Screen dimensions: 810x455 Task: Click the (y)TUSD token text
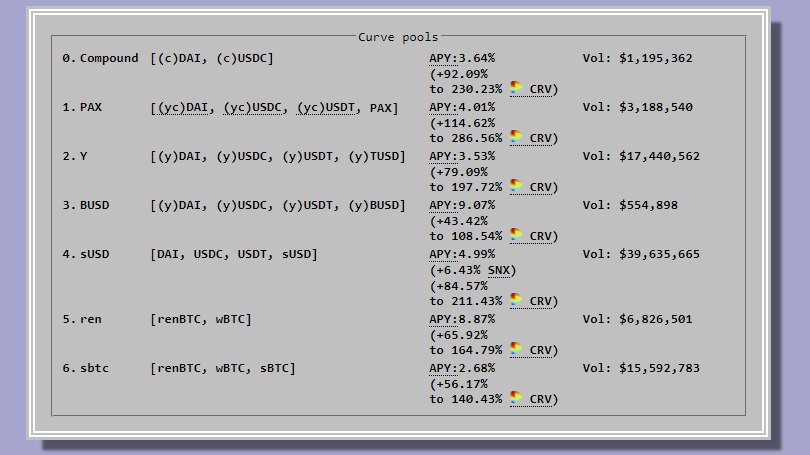(x=373, y=156)
